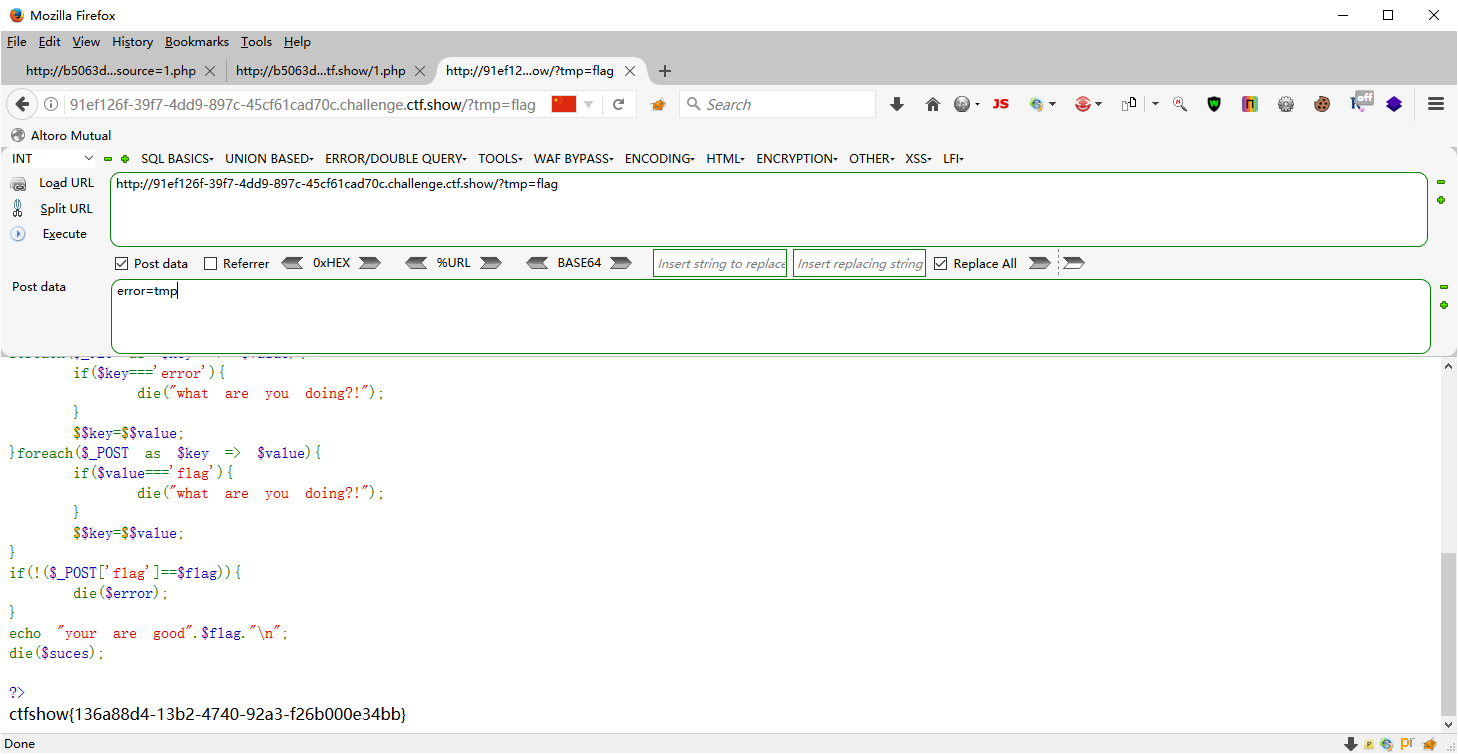Open the Bookmarks menu
The height and width of the screenshot is (754, 1458).
pos(197,42)
